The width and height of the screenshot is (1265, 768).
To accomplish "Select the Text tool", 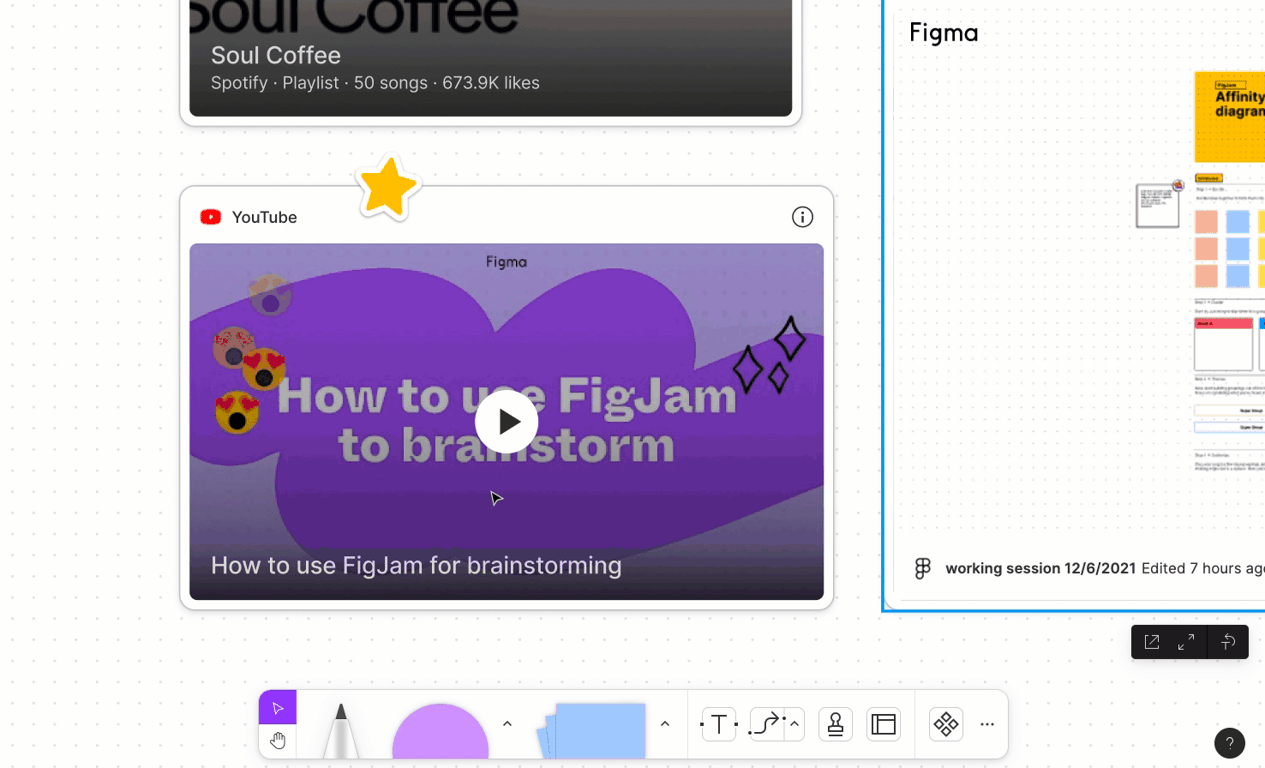I will click(x=719, y=724).
